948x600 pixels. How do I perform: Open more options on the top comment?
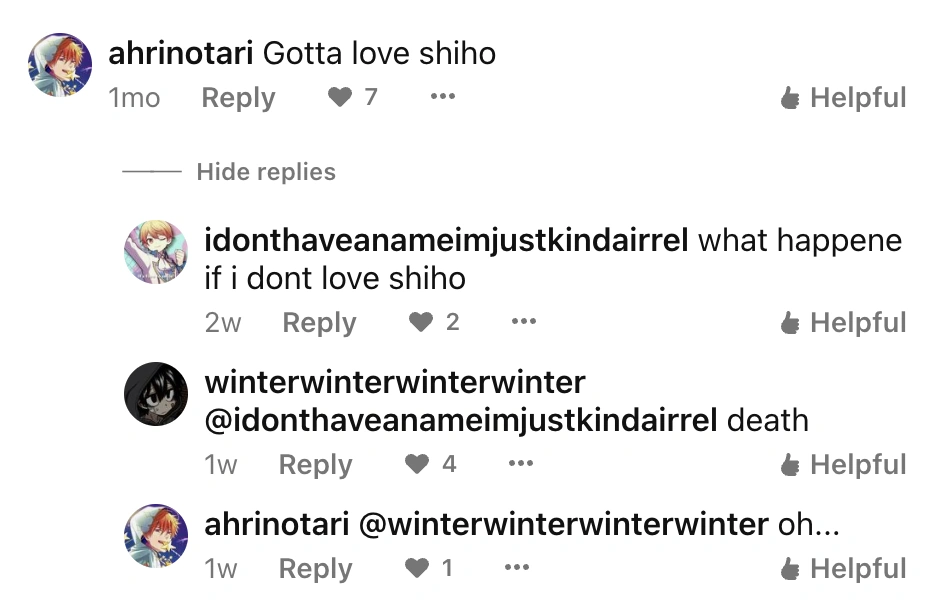click(442, 97)
